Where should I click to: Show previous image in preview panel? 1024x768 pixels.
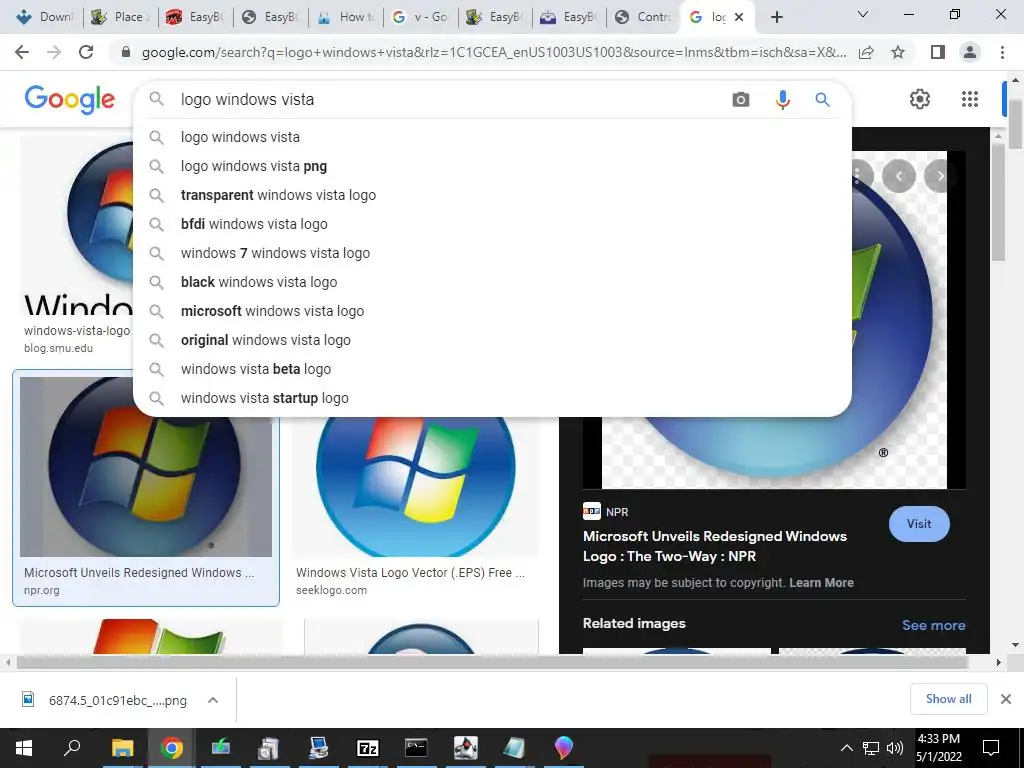click(899, 176)
